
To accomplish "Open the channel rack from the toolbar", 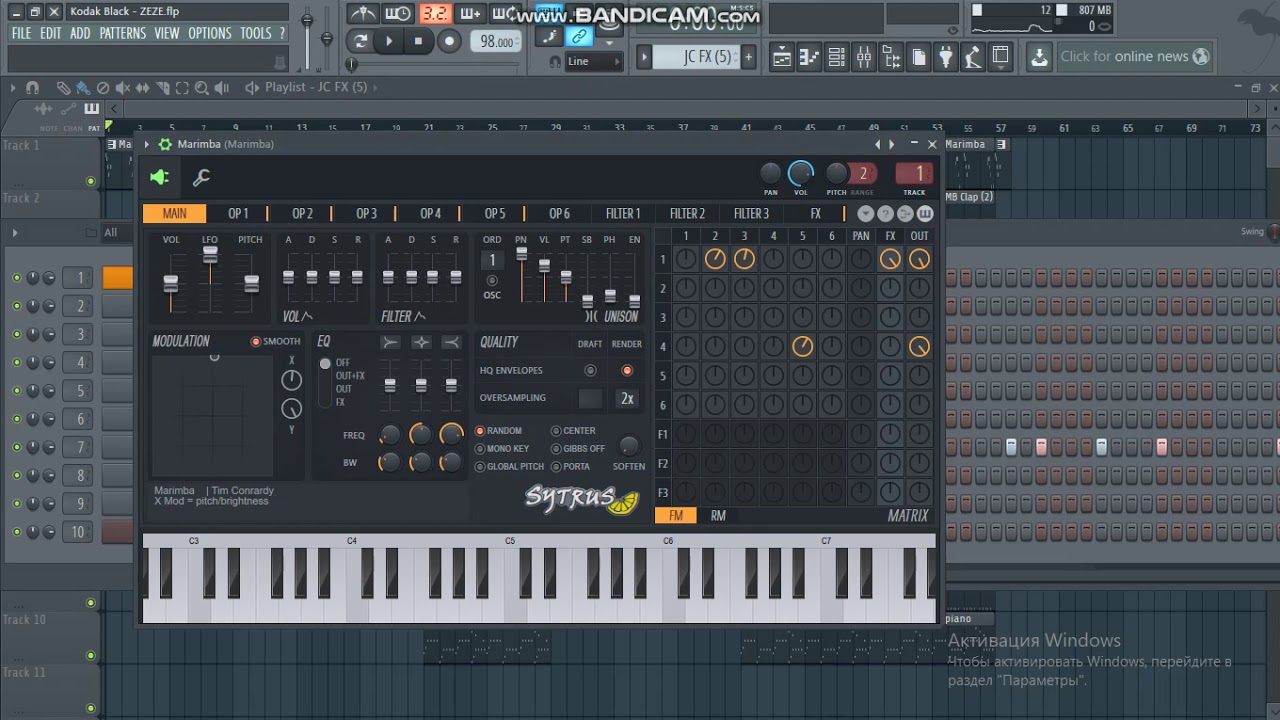I will pyautogui.click(x=836, y=57).
